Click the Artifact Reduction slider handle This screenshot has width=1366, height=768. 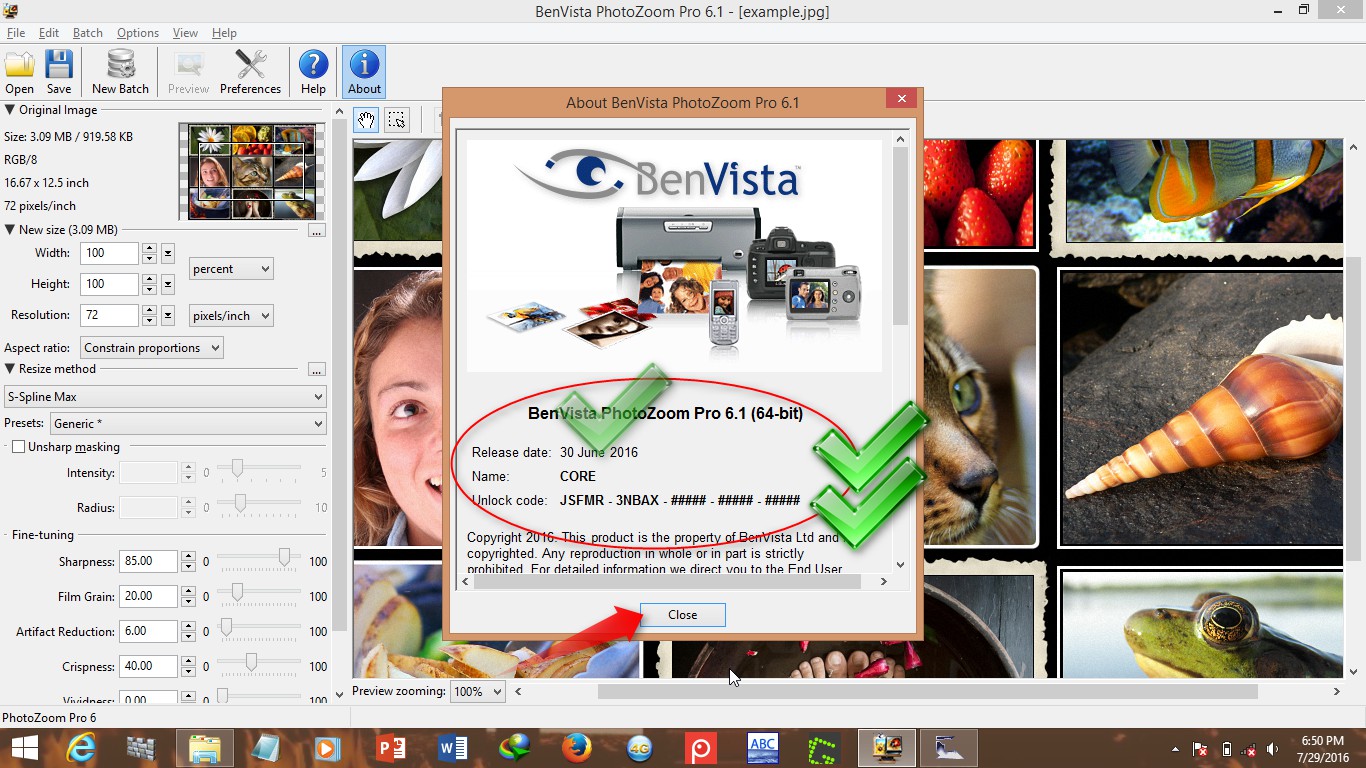[226, 626]
